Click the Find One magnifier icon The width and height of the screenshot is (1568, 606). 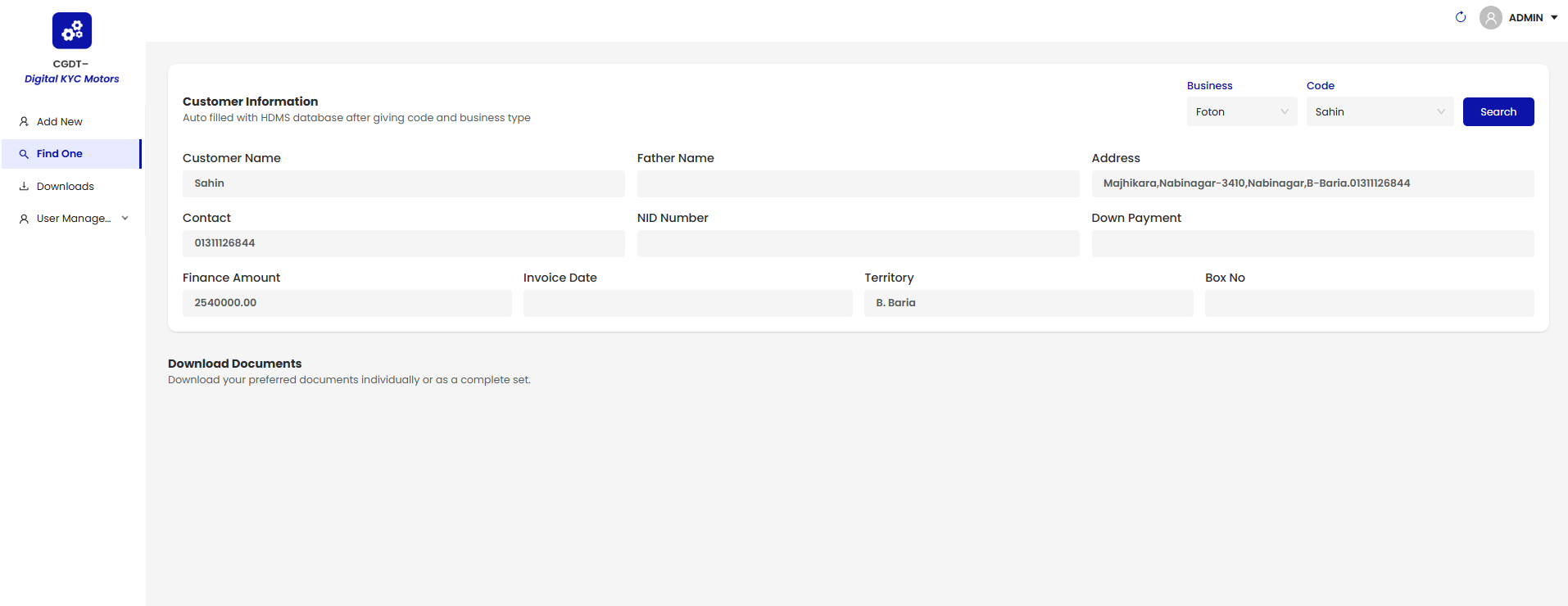(x=24, y=154)
